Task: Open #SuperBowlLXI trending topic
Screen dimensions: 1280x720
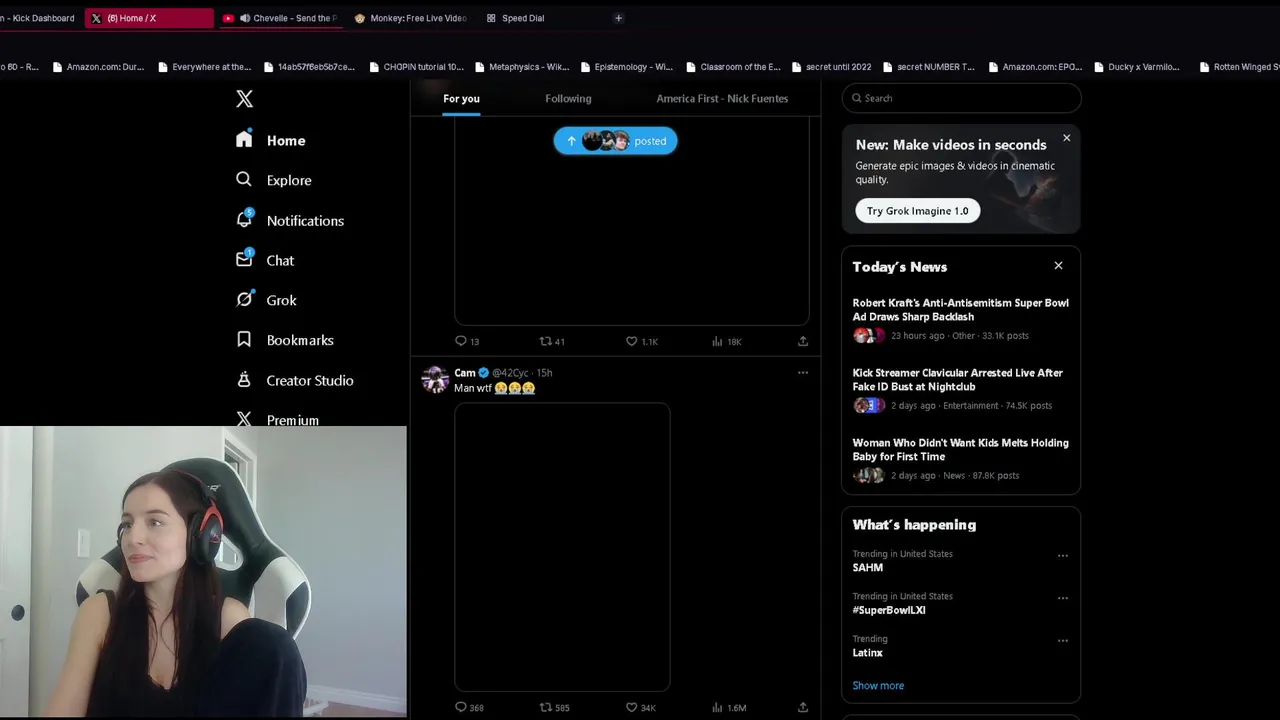Action: [x=889, y=610]
